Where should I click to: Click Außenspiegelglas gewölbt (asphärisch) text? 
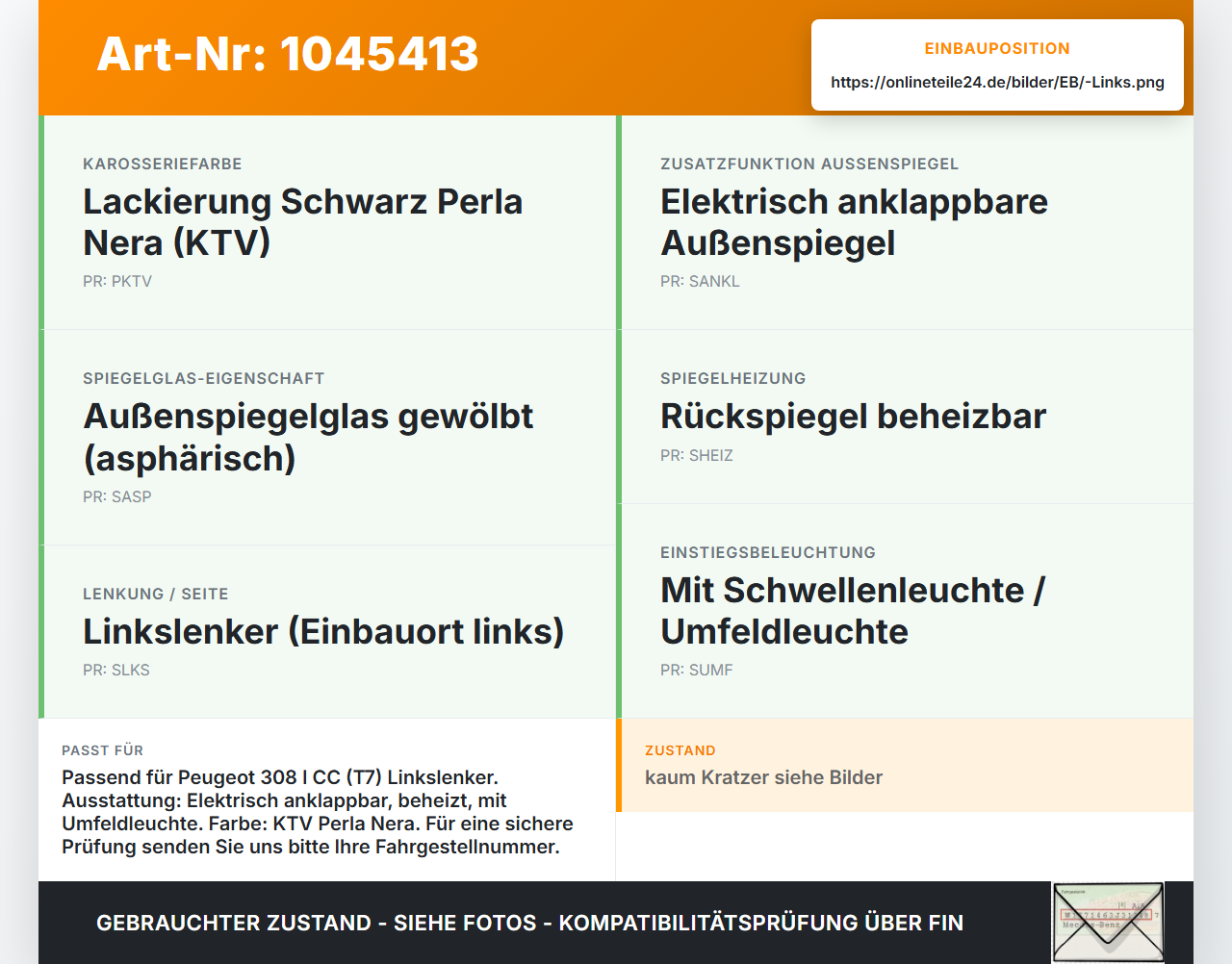(x=308, y=438)
